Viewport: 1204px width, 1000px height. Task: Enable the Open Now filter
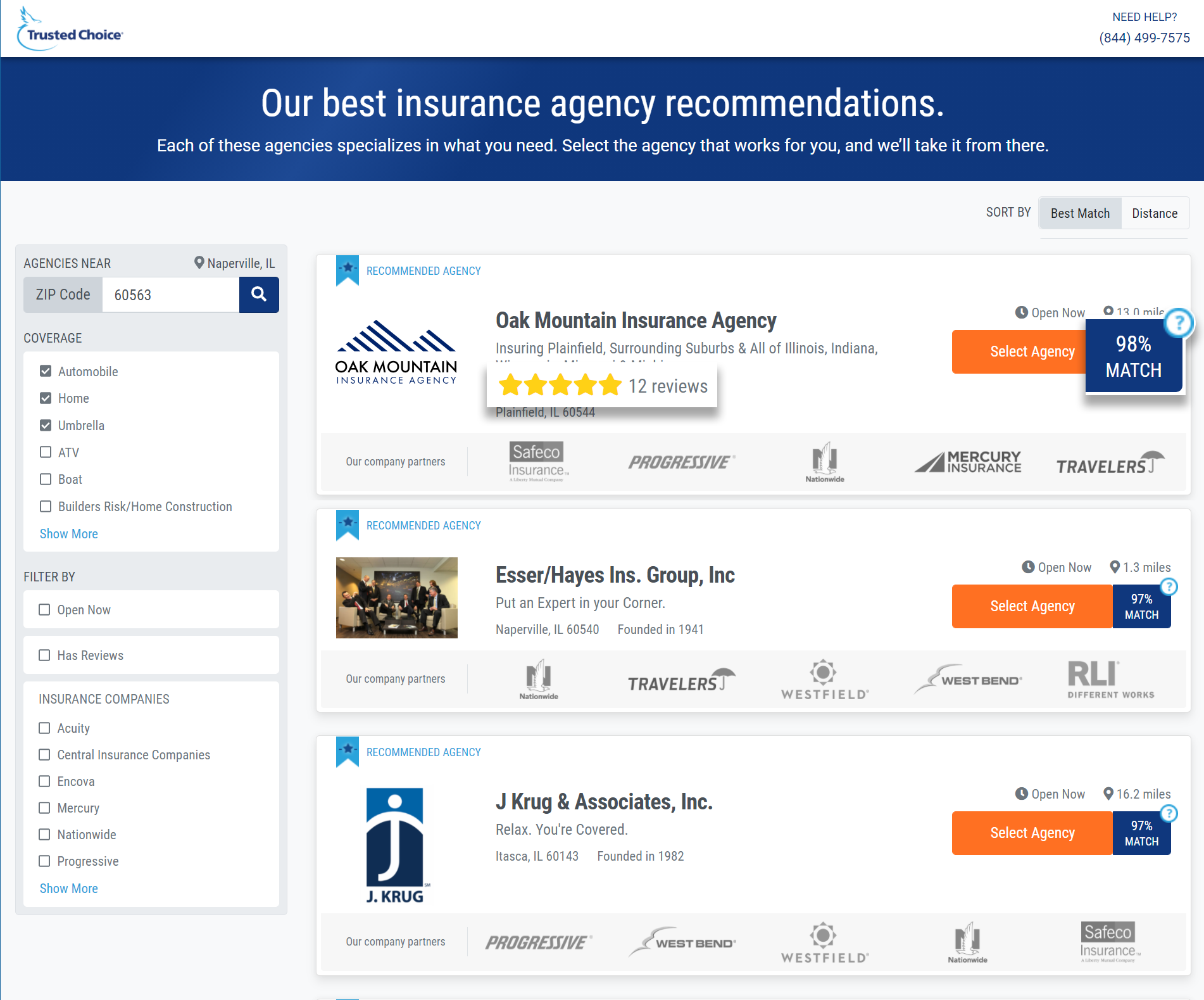[44, 609]
